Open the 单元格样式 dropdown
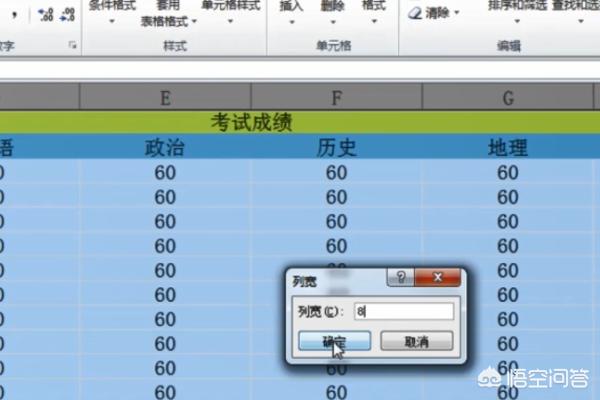 click(x=230, y=19)
